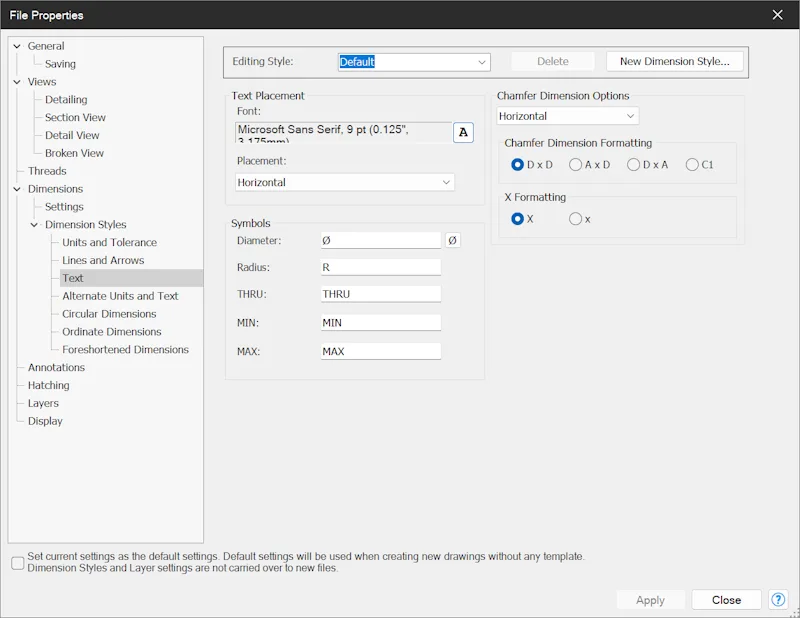800x618 pixels.
Task: Open the help question mark icon
Action: tap(778, 600)
